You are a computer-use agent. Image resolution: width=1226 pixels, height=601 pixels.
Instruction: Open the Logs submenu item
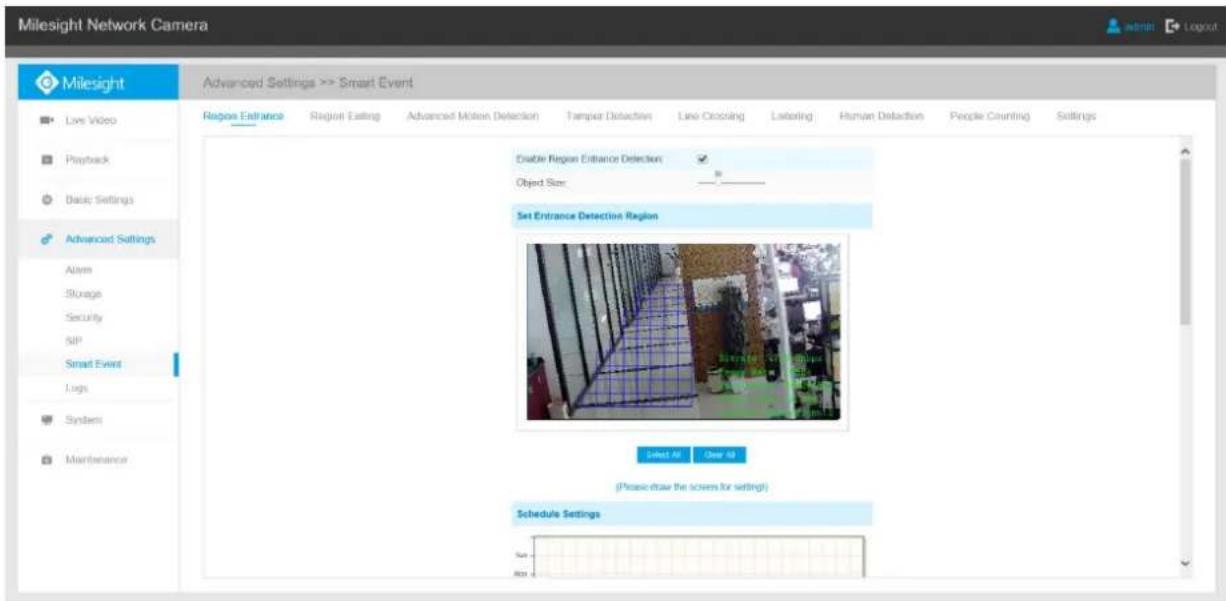pyautogui.click(x=76, y=387)
